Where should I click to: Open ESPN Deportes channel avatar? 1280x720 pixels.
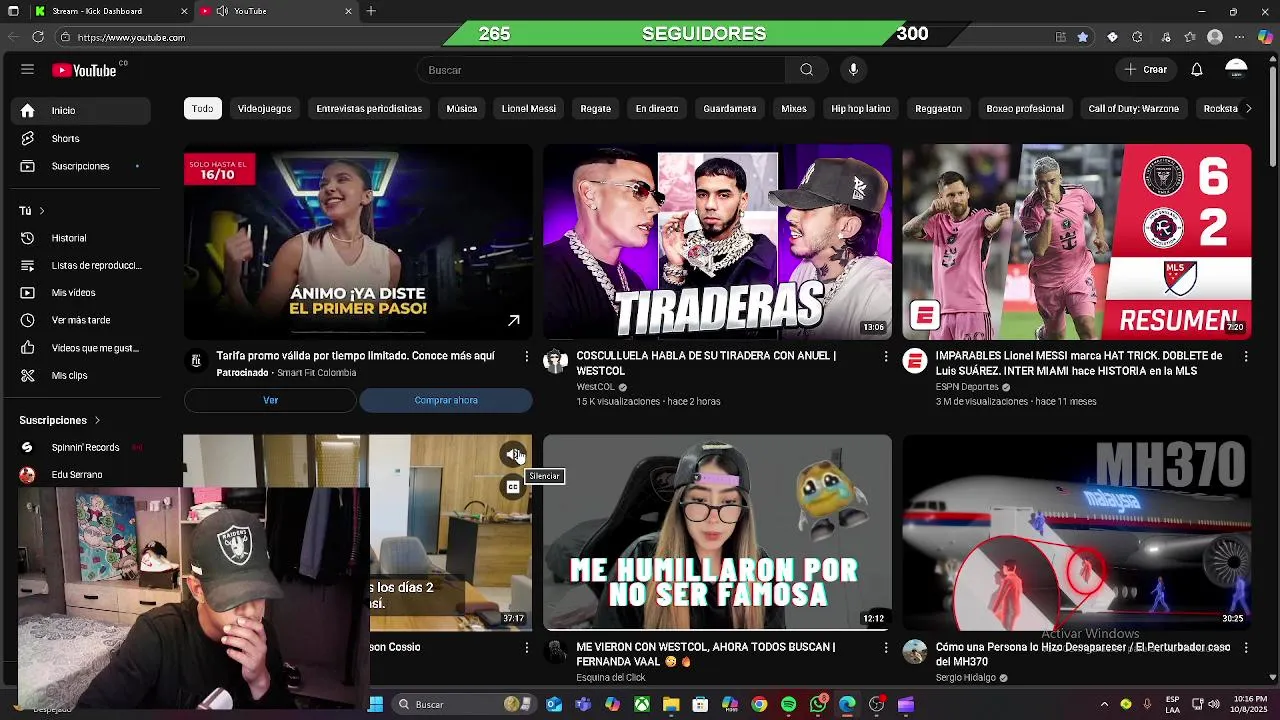click(915, 361)
